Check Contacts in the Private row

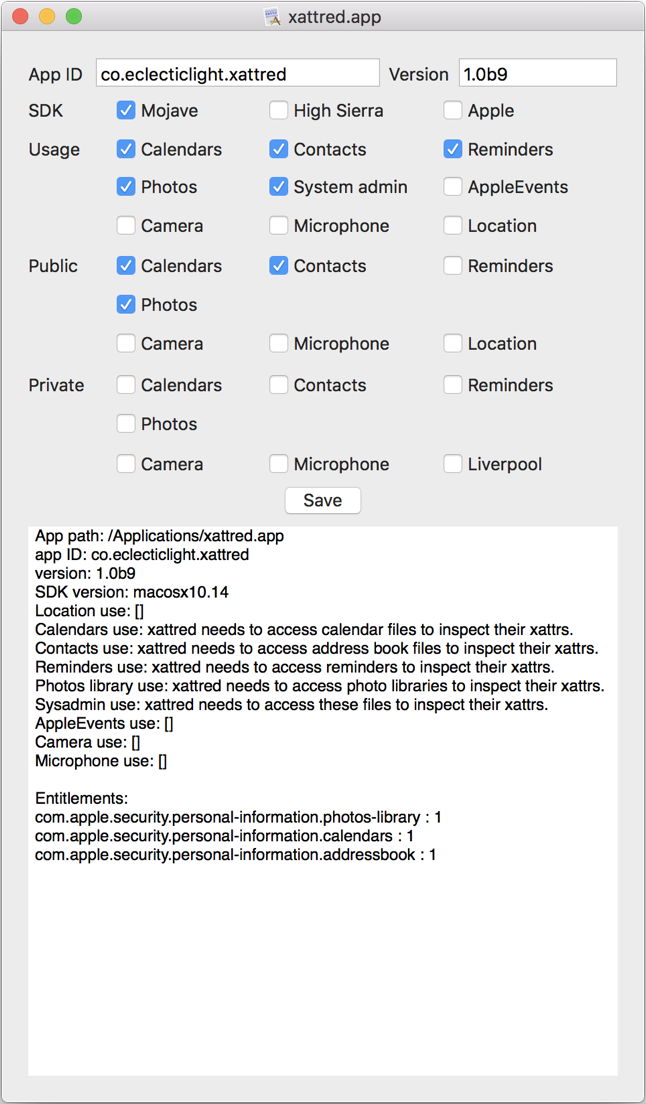[x=279, y=385]
